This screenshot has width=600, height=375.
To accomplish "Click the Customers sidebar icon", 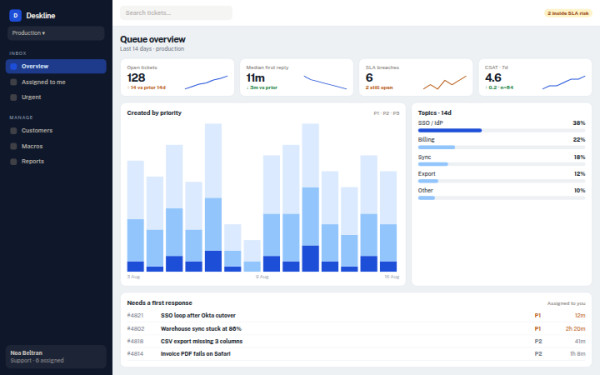I will [13, 130].
